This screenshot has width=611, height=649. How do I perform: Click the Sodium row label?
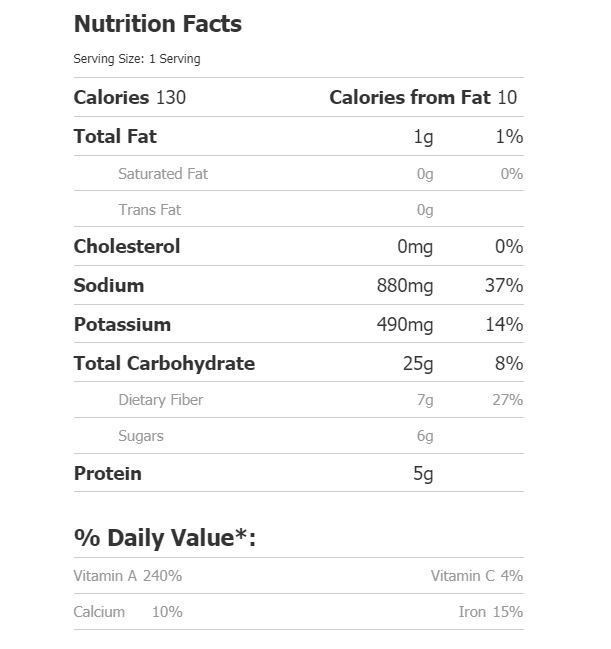tap(109, 285)
